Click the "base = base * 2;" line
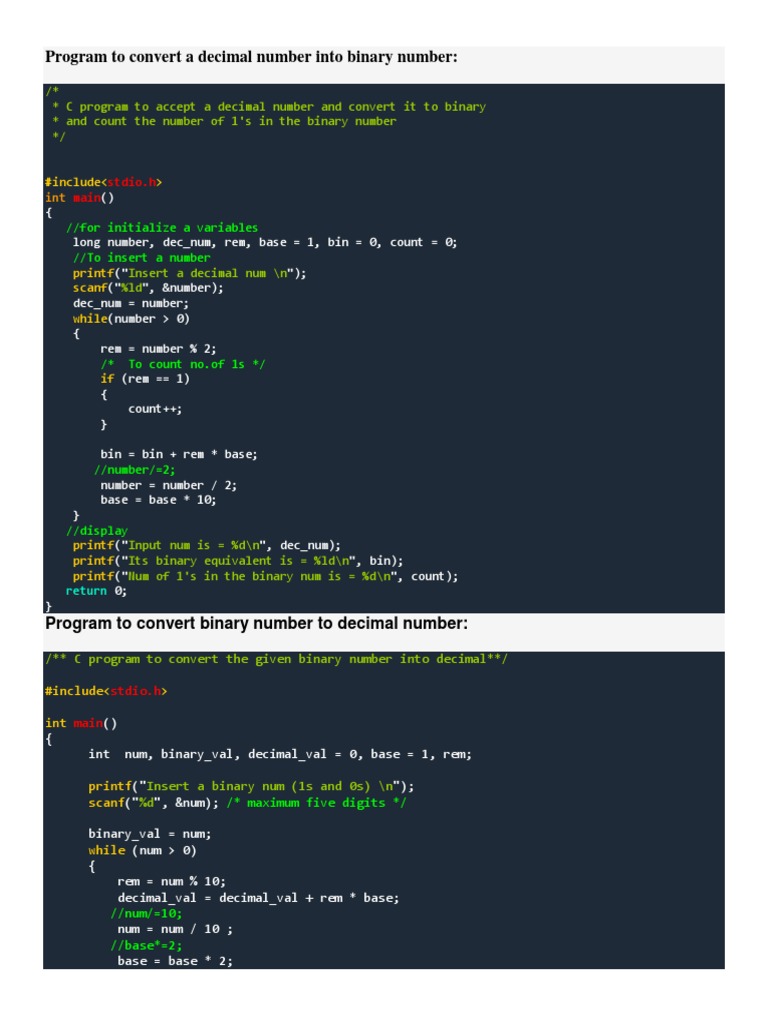Image resolution: width=768 pixels, height=1024 pixels. pos(175,961)
